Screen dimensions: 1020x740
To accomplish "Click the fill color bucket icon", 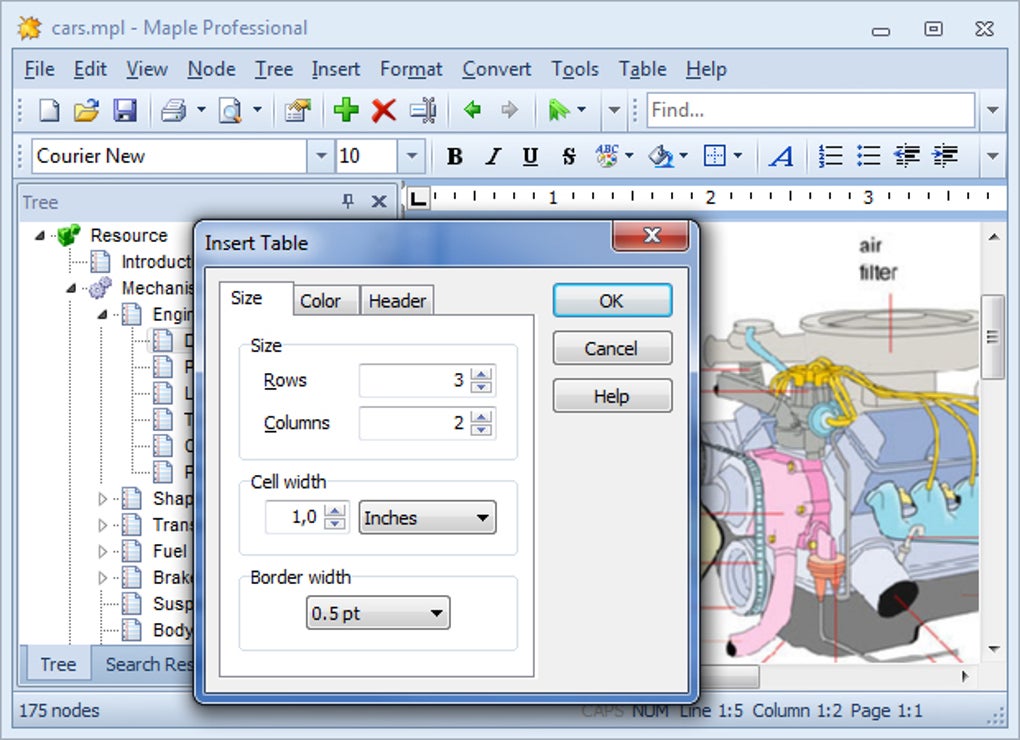I will pos(661,156).
